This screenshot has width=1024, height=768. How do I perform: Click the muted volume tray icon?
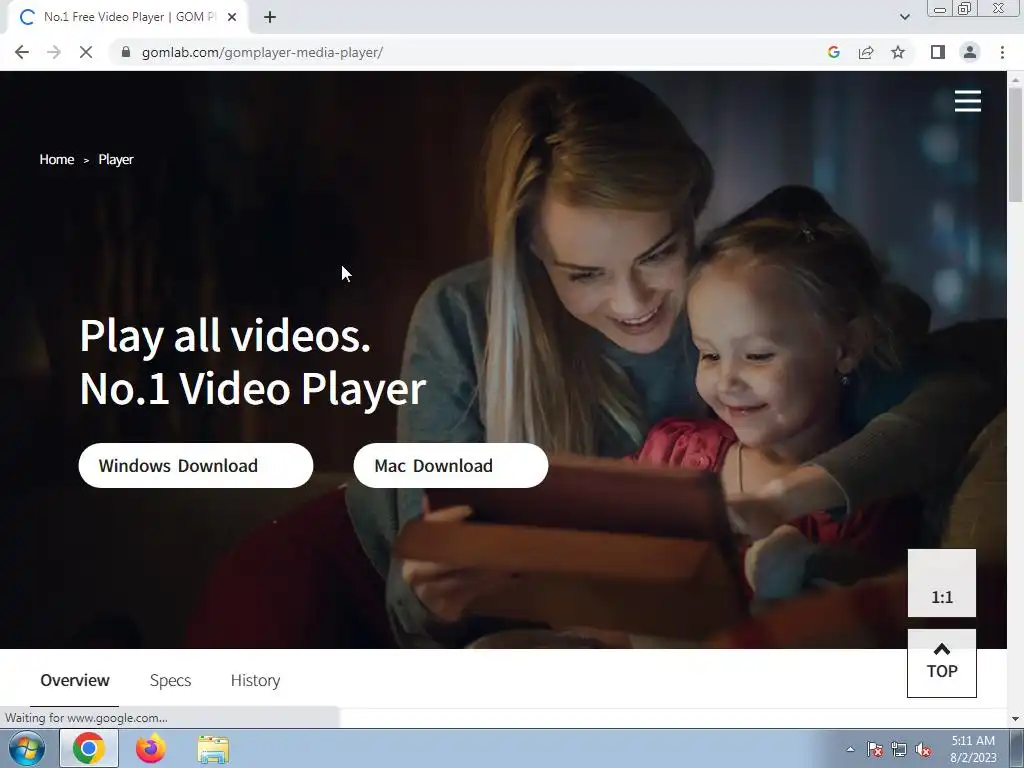point(923,750)
